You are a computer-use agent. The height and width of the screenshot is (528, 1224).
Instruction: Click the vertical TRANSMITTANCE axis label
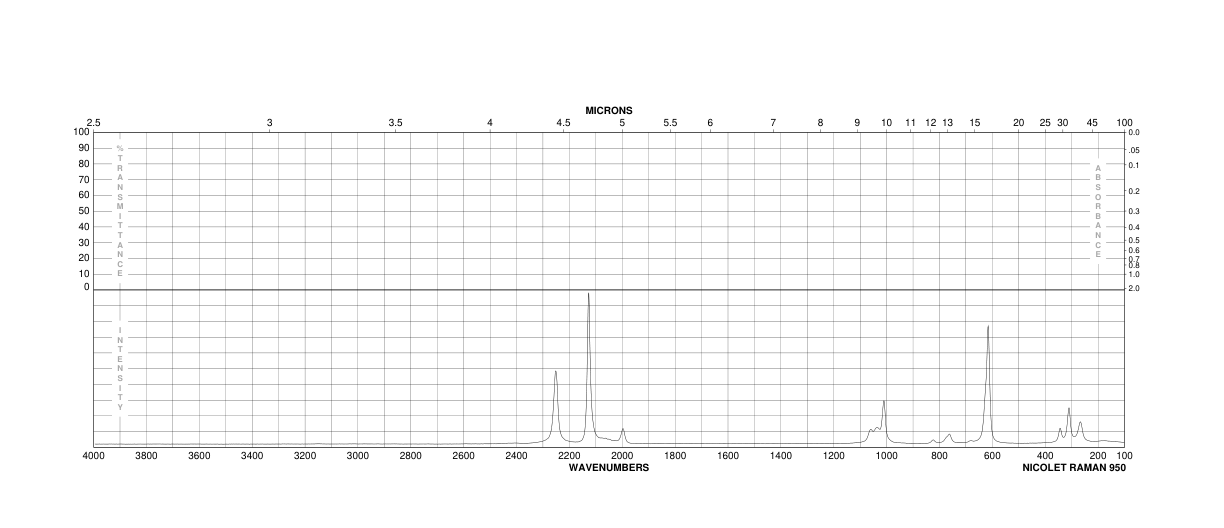(120, 211)
